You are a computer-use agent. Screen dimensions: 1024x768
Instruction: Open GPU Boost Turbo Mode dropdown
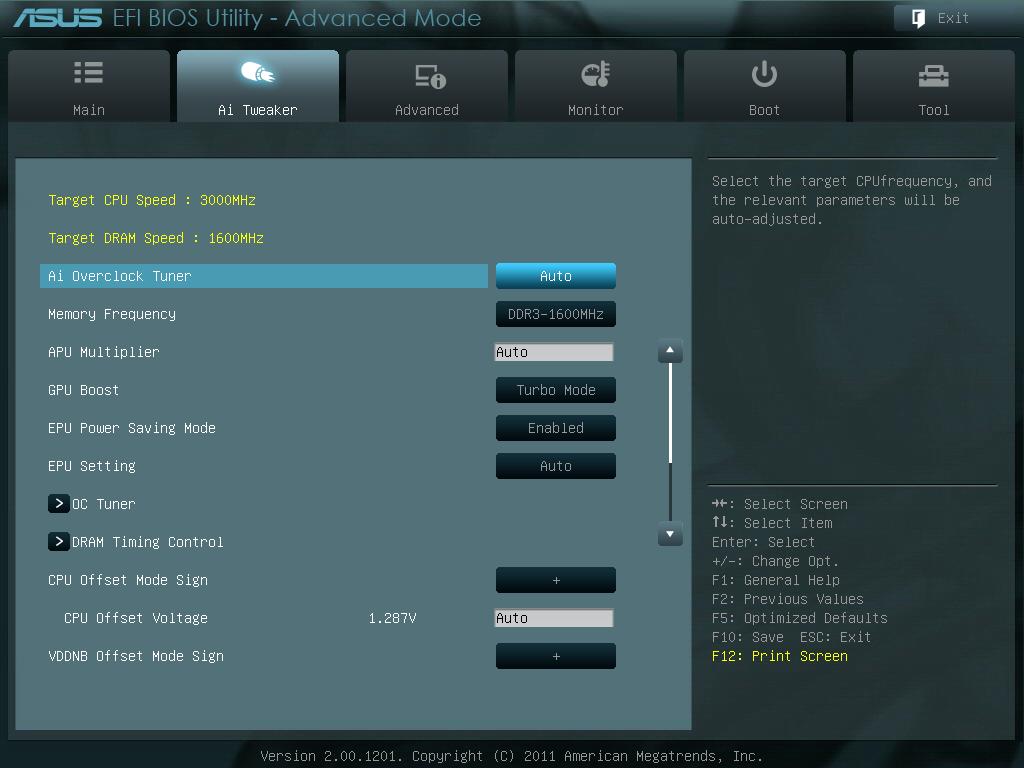click(x=556, y=390)
